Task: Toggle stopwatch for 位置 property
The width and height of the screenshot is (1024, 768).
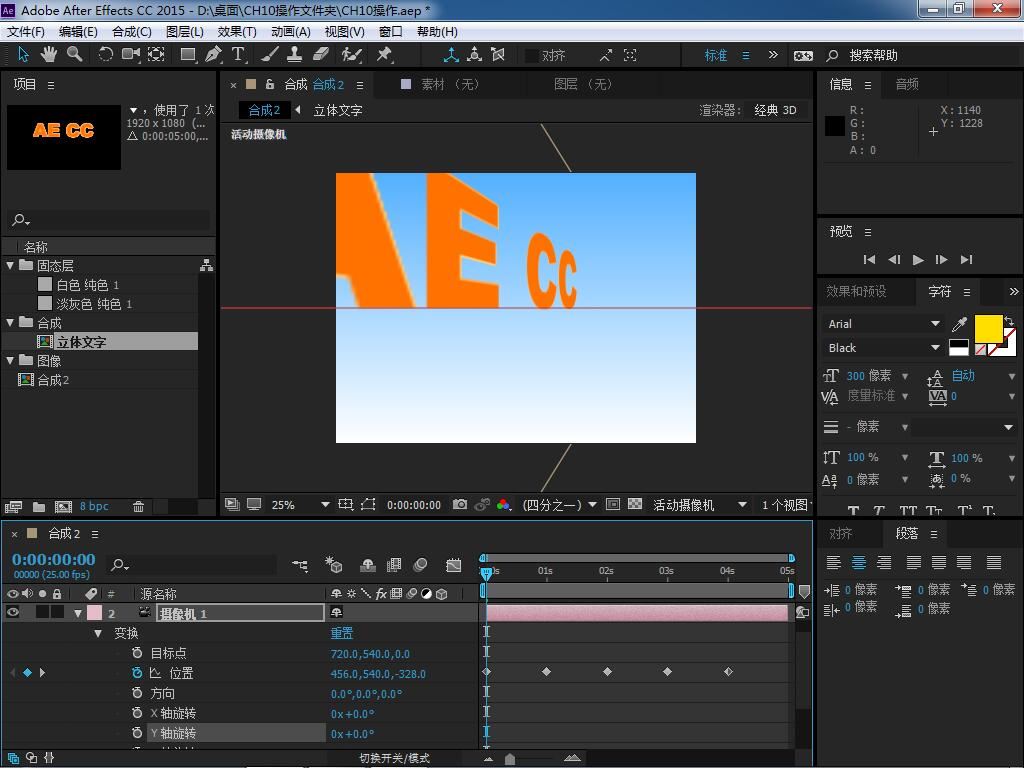Action: click(137, 673)
